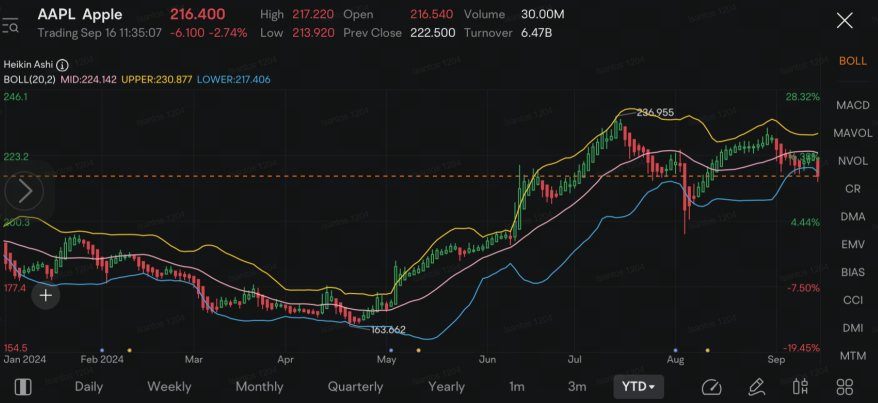Click the Heikin Ashi chart label
This screenshot has width=878, height=403.
[29, 65]
